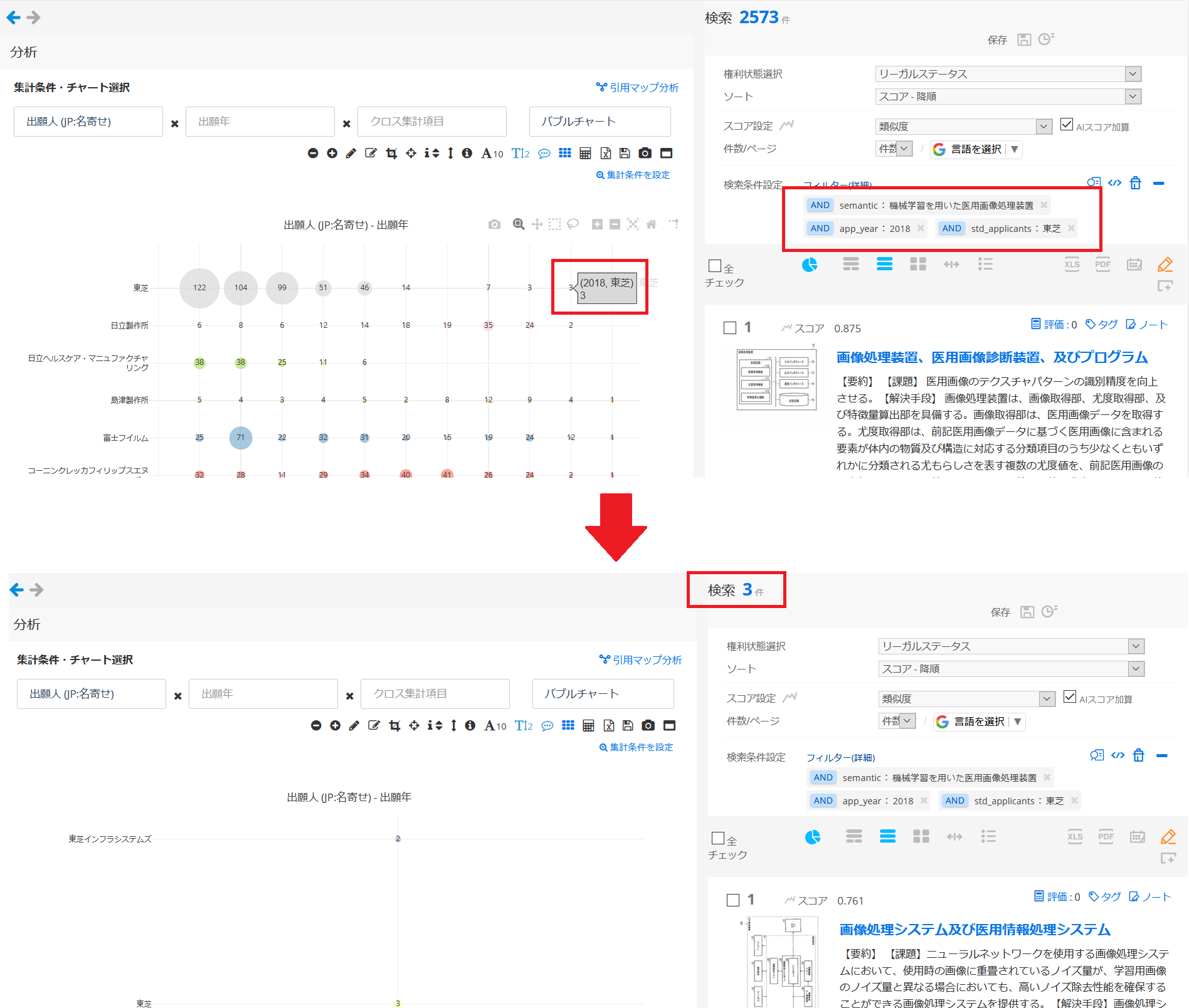This screenshot has height=1008, width=1189.
Task: Click フィルター(詳細) in lower screenshot
Action: (x=840, y=757)
